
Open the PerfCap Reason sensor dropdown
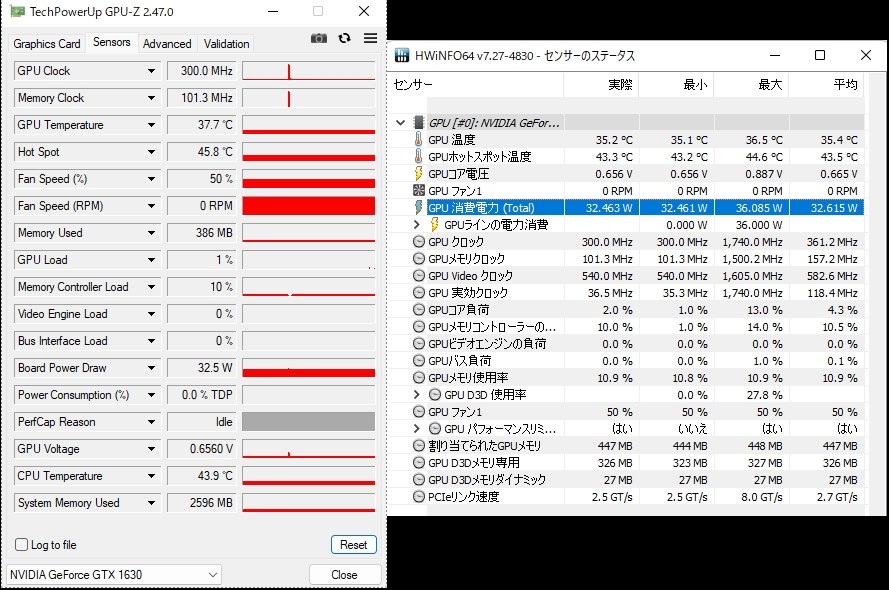[x=151, y=422]
